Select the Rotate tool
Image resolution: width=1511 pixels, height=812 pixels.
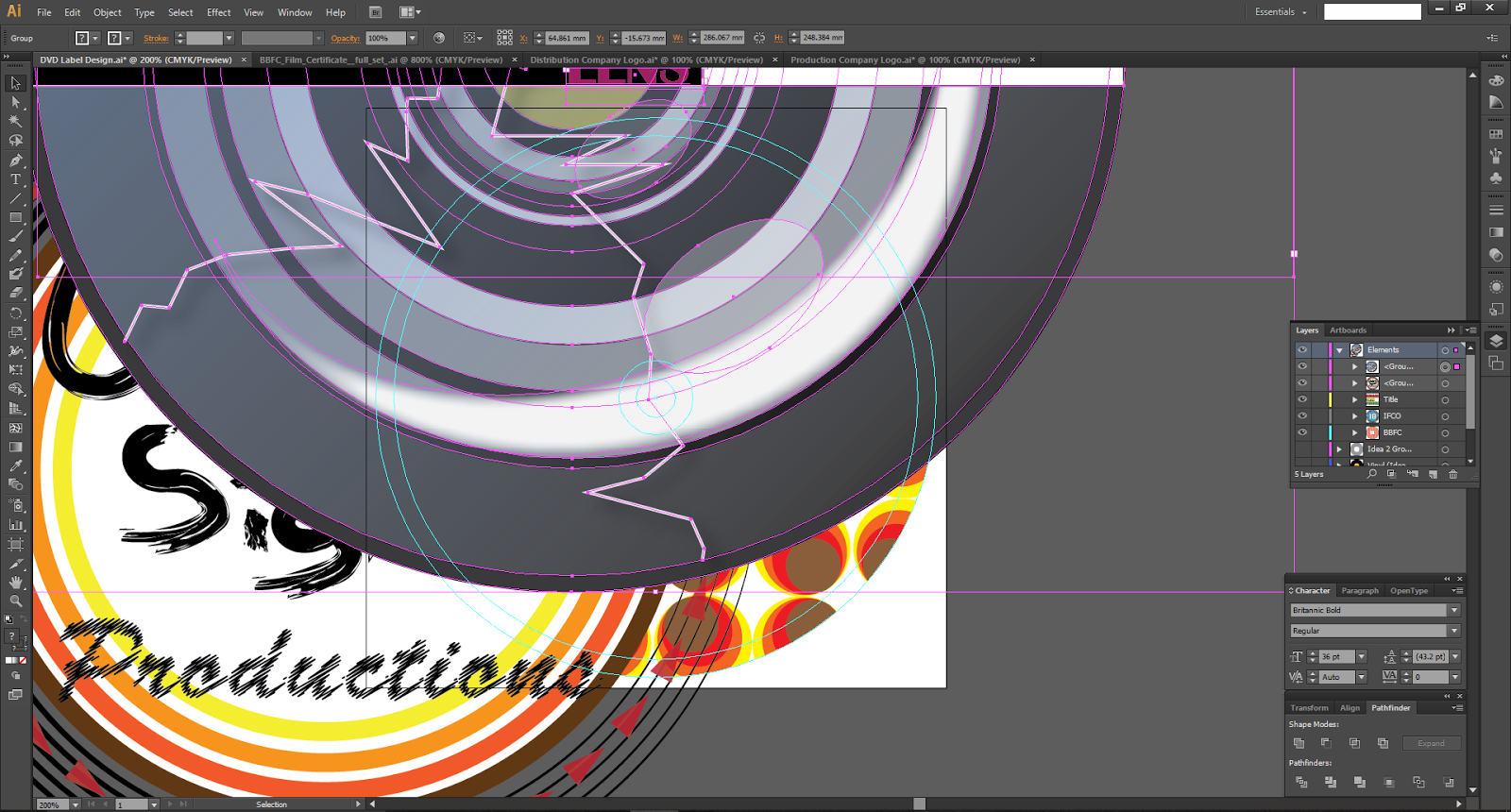pos(15,313)
